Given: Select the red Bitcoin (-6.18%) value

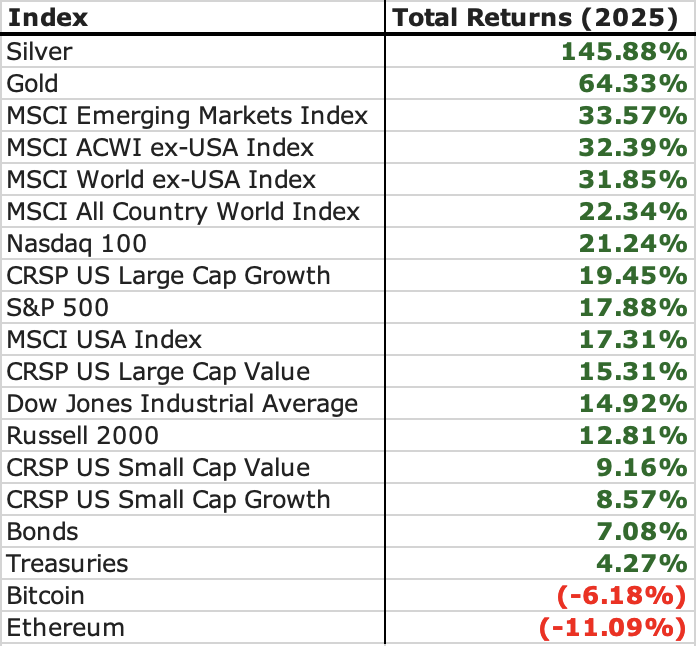Looking at the screenshot, I should click(x=620, y=596).
